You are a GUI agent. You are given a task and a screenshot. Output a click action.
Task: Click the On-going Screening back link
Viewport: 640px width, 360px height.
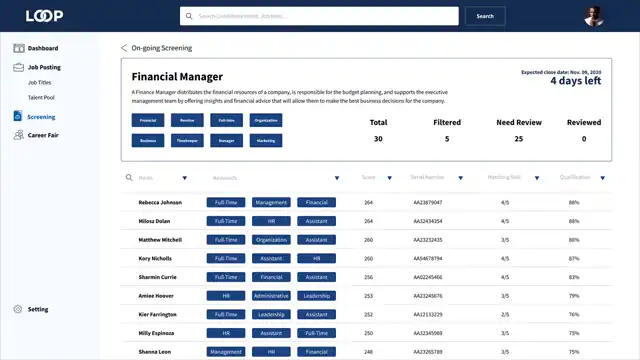tap(162, 48)
